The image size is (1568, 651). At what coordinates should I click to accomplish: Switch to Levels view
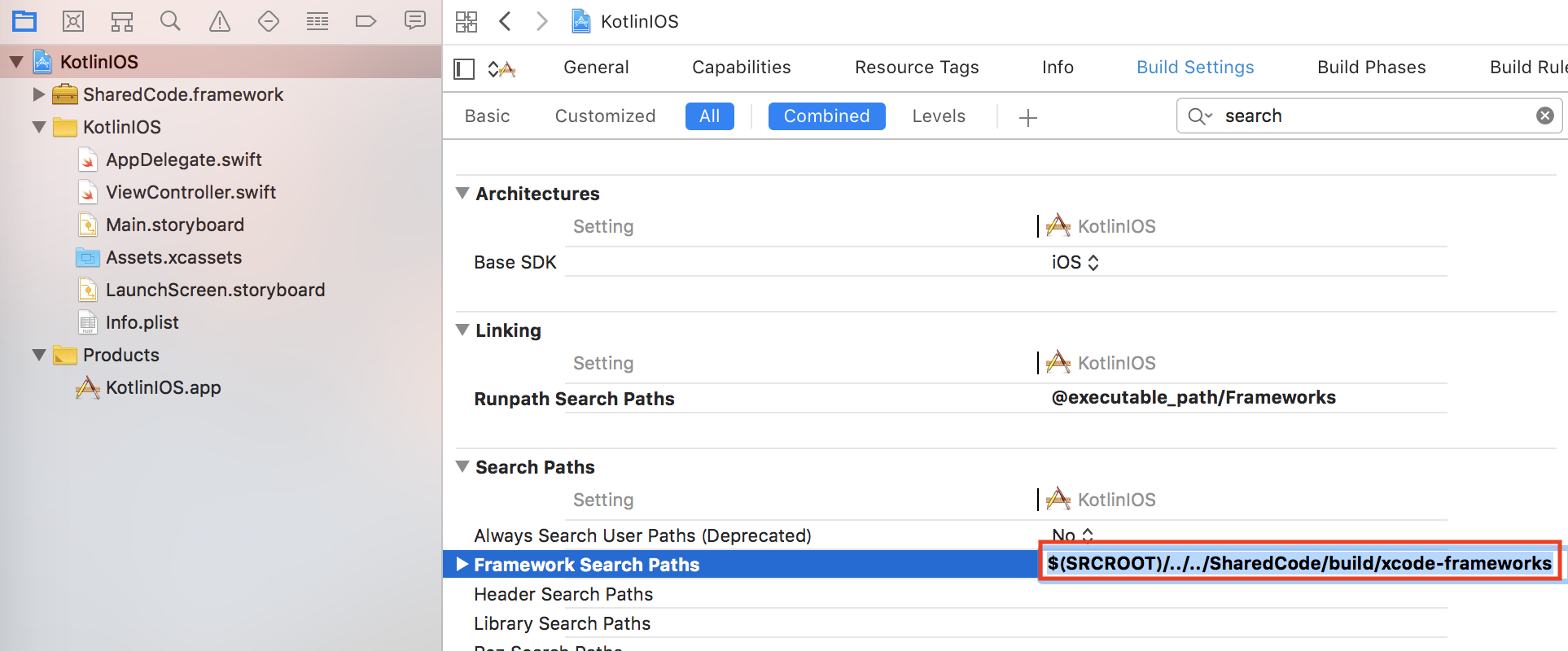point(938,116)
